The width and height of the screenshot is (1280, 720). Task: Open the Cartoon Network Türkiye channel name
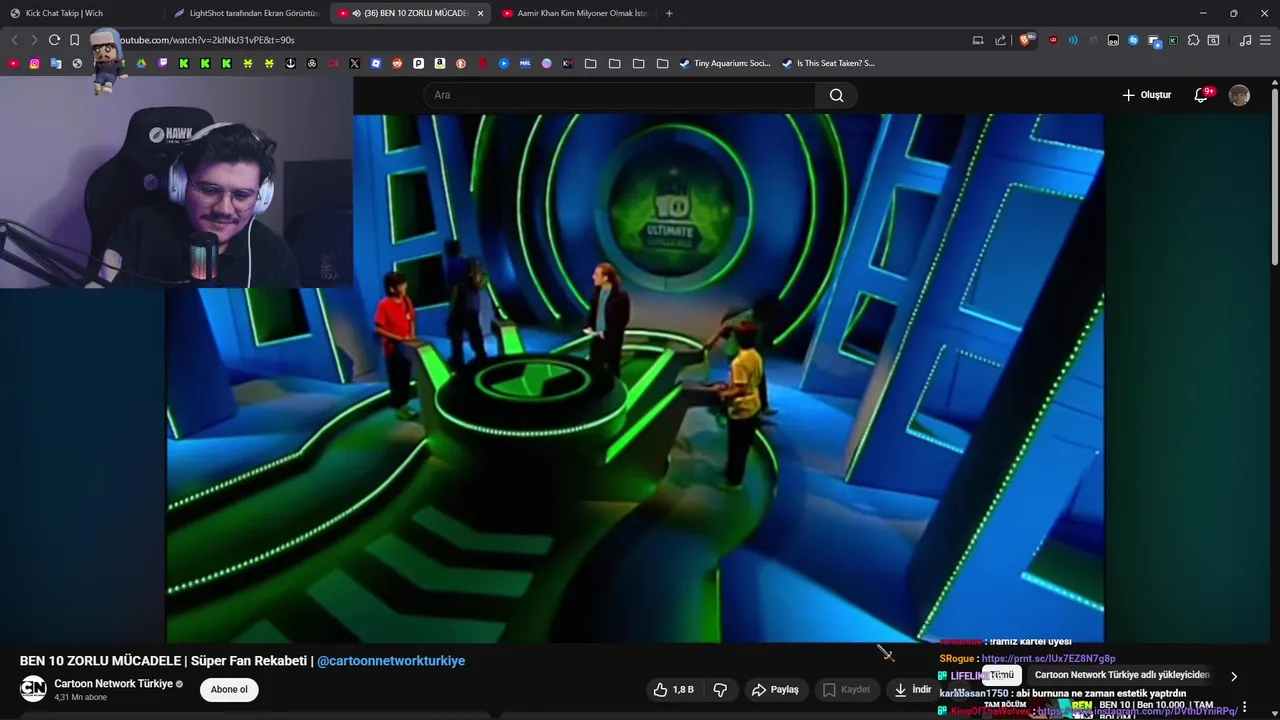tap(113, 684)
